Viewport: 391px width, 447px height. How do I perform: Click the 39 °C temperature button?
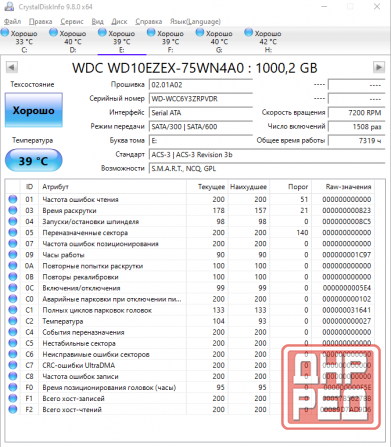click(34, 161)
